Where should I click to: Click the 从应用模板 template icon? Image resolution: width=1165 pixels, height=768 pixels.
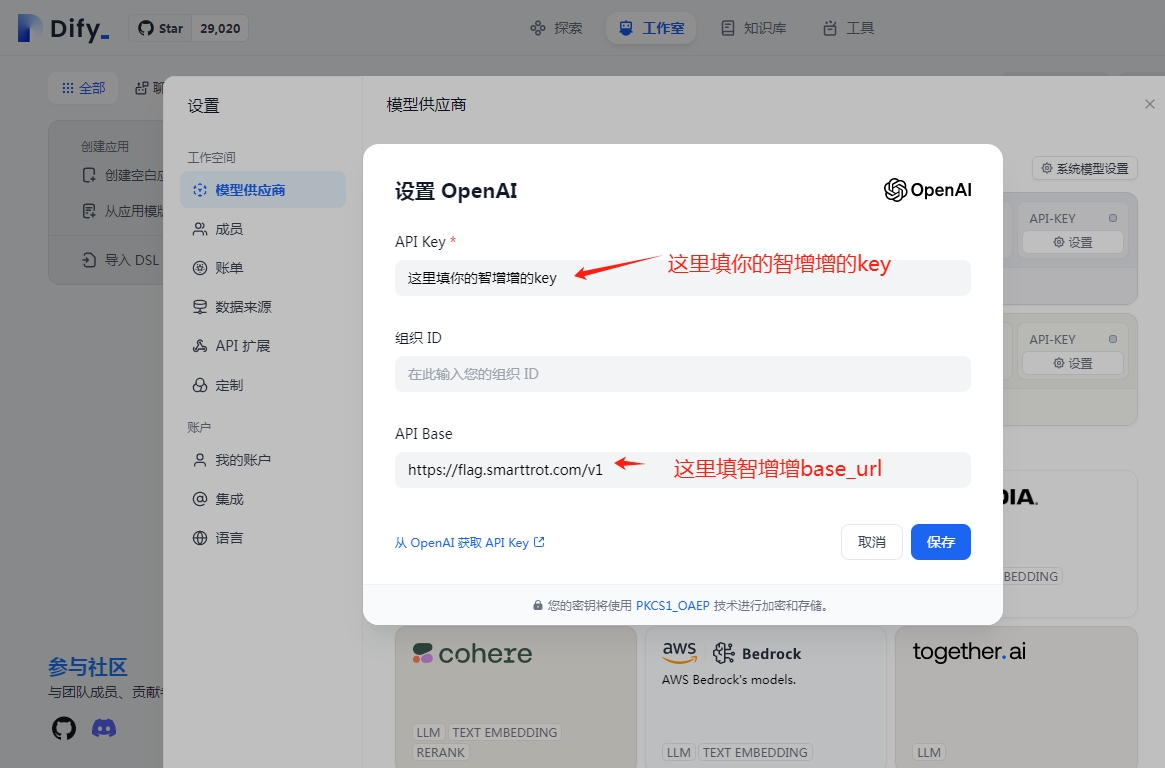tap(89, 212)
